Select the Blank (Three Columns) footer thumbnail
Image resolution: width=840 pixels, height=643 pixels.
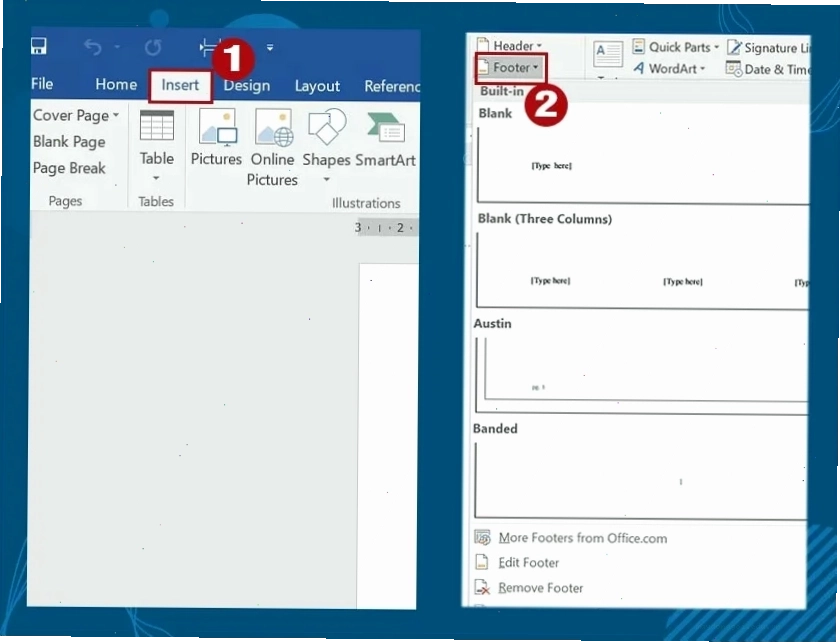pos(642,270)
